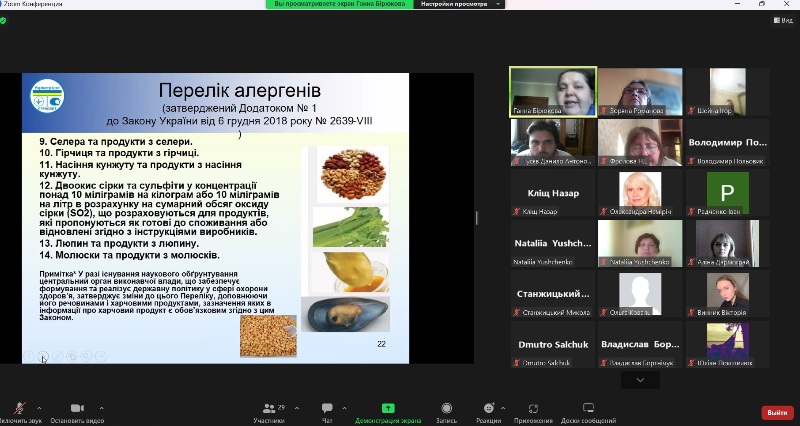
Task: Click the slide title "Перелік алергенів"
Action: point(239,90)
